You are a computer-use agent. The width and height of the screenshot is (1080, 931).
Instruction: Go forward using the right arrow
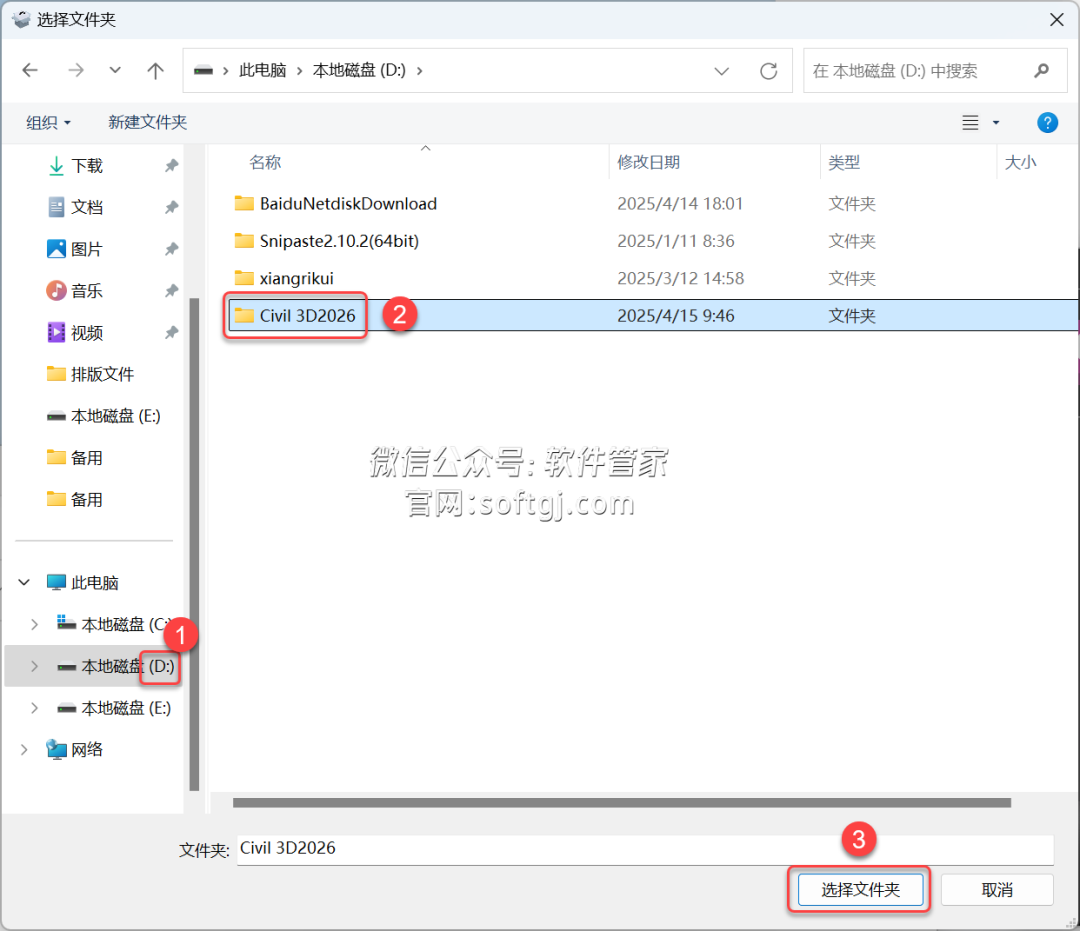click(76, 70)
